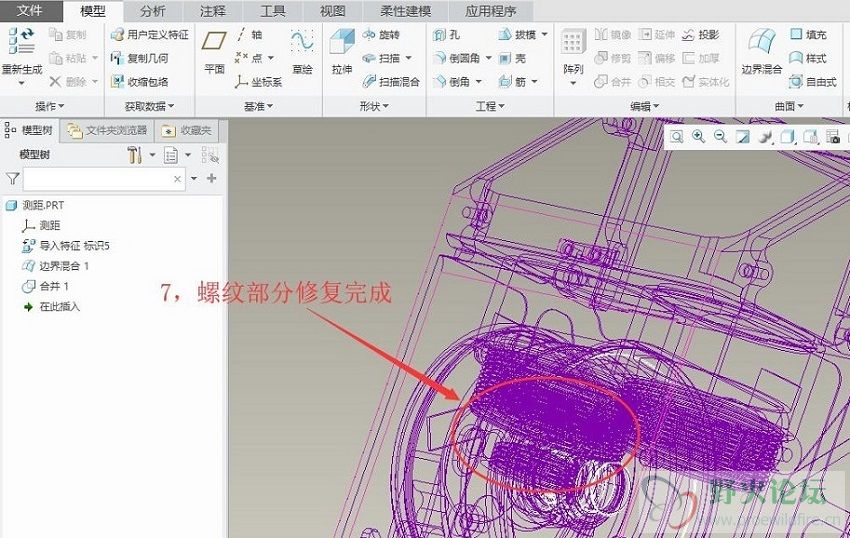Click the 样式 (Style) surface tool
This screenshot has height=538, width=850.
coord(808,58)
